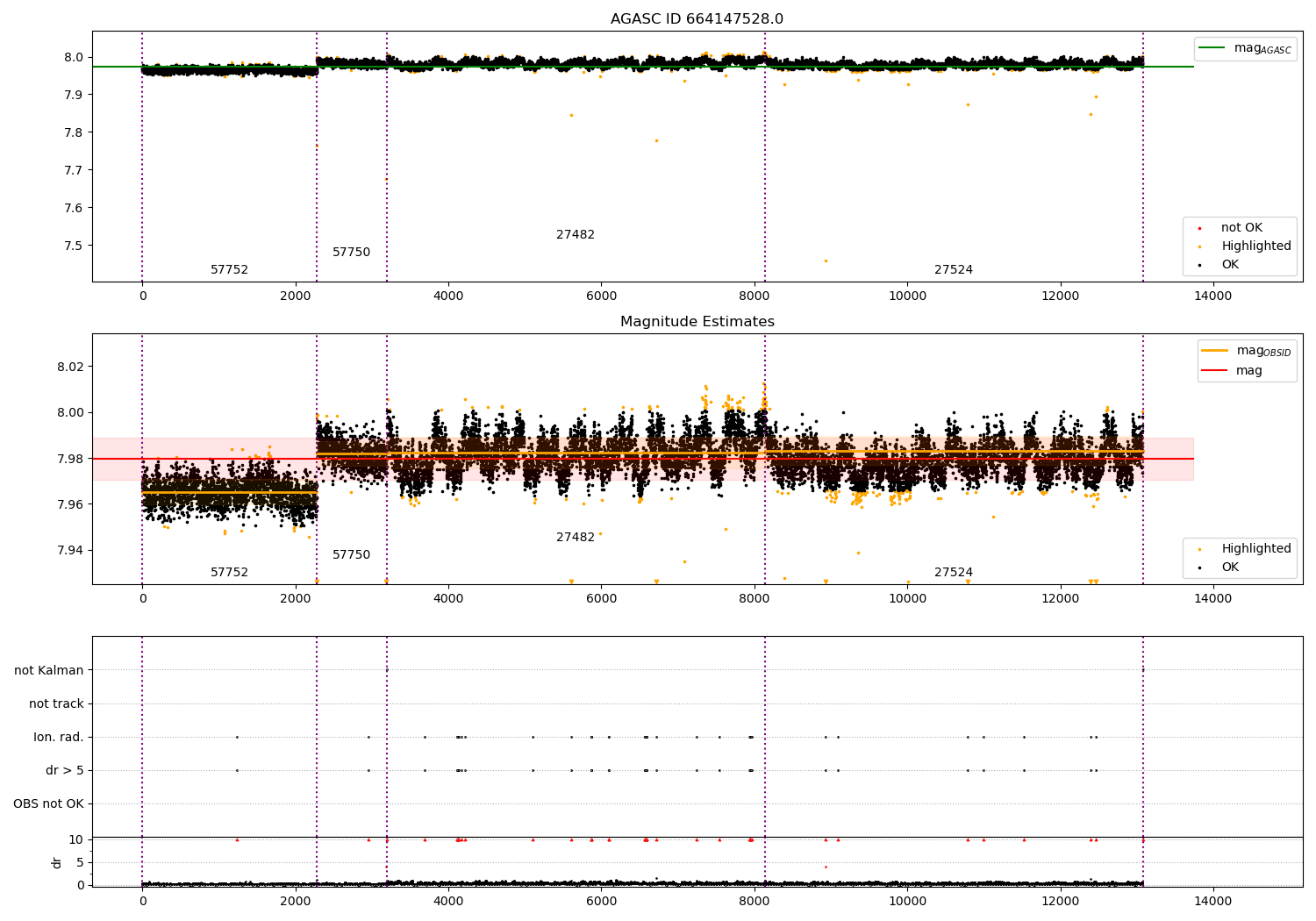Screen dimensions: 1316x921
Task: Click the y-axis tick label '7.7'
Action: [73, 170]
